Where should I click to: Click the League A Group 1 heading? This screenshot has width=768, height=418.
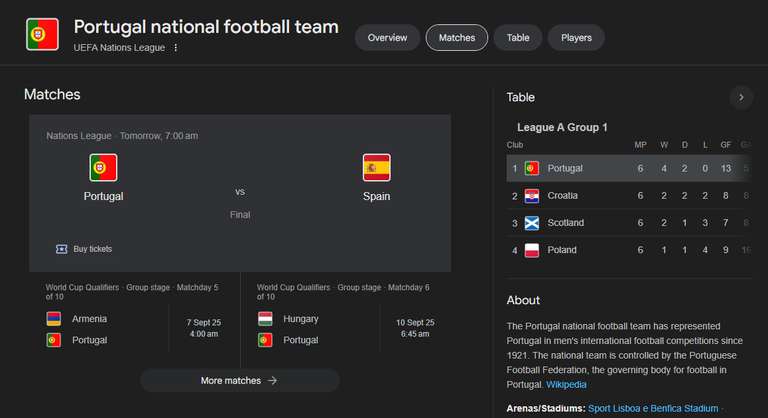pyautogui.click(x=562, y=127)
